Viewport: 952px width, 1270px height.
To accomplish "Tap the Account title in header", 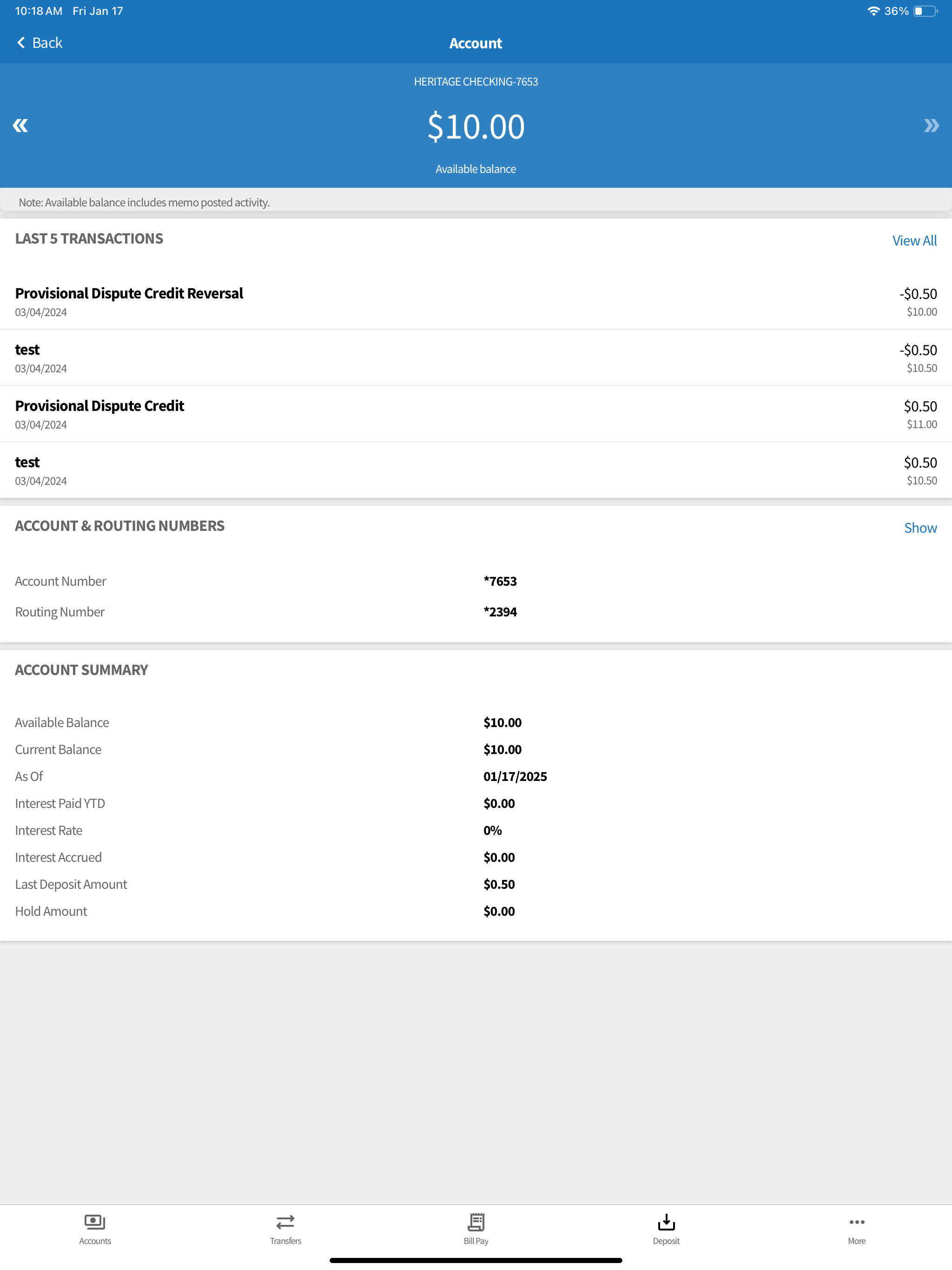I will 476,43.
